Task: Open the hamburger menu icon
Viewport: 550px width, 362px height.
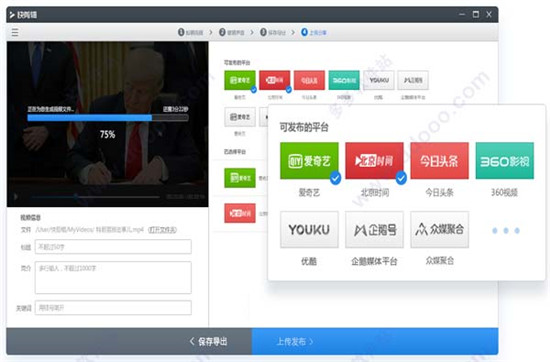Action: click(x=15, y=33)
